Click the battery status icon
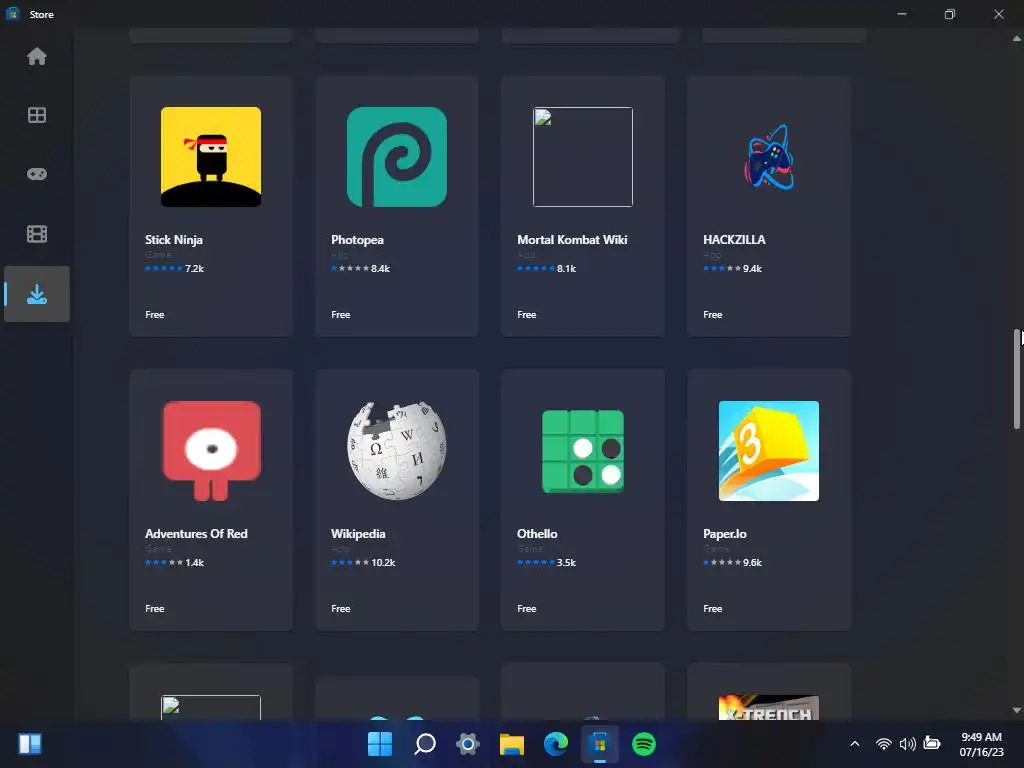This screenshot has height=768, width=1024. click(x=932, y=744)
